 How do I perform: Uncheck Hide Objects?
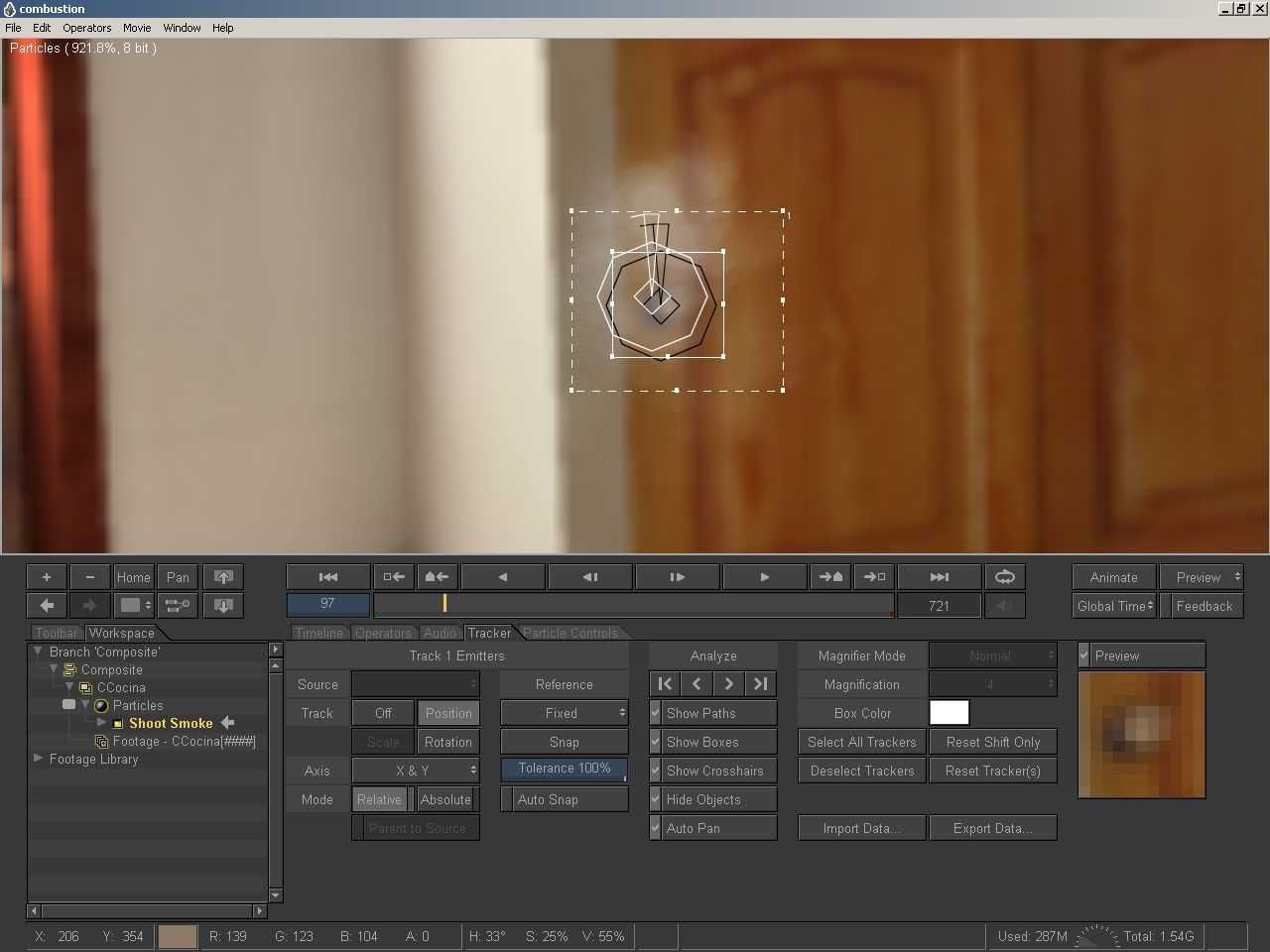tap(656, 799)
